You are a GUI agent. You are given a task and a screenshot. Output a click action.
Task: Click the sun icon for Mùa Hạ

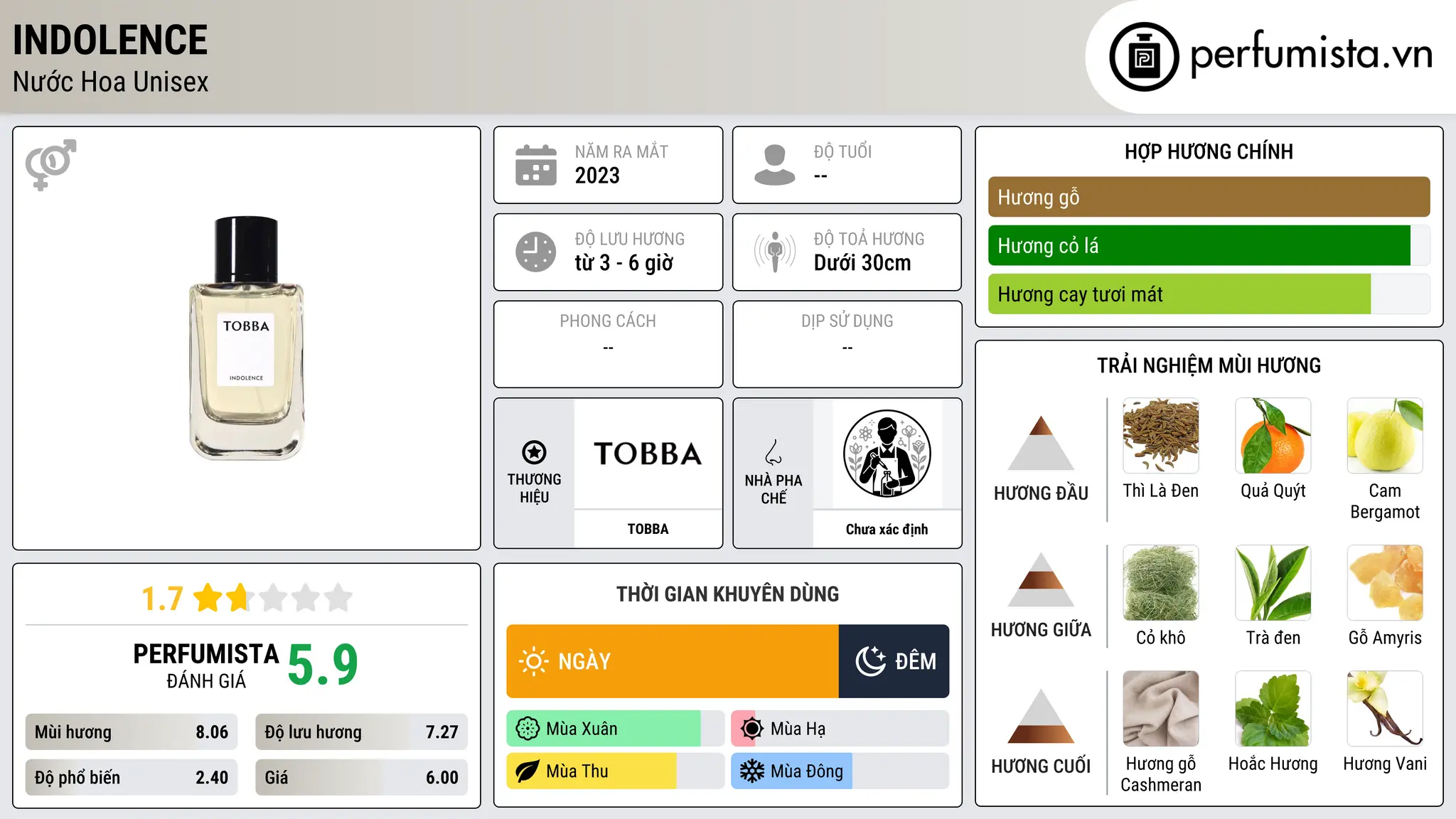coord(752,729)
